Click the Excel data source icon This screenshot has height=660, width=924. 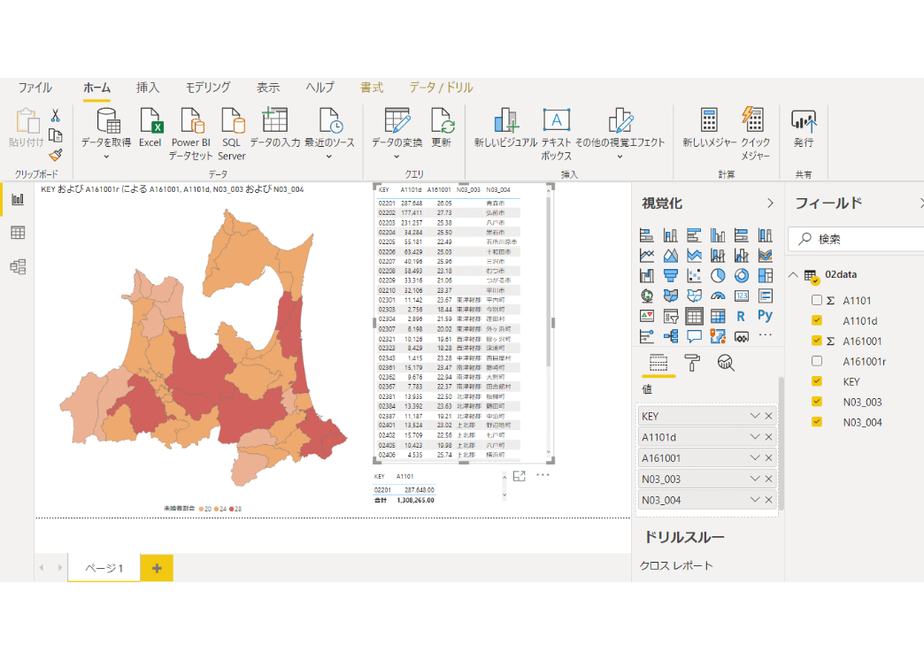click(x=150, y=127)
